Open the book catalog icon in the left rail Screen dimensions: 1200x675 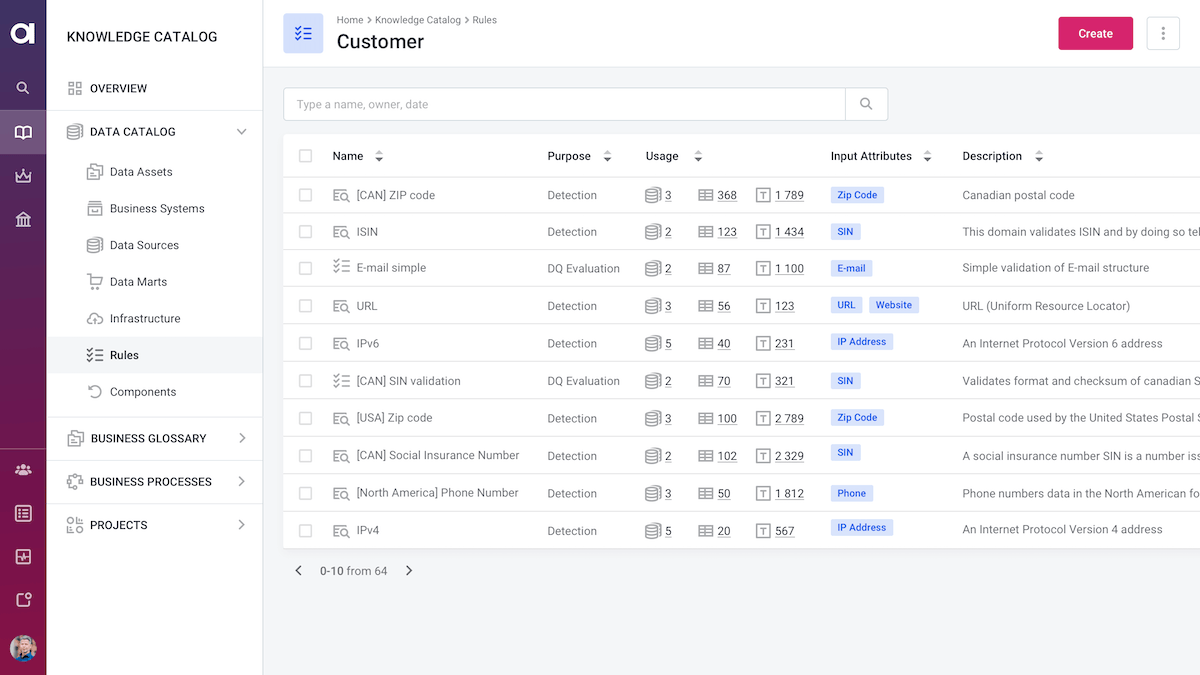pos(23,132)
